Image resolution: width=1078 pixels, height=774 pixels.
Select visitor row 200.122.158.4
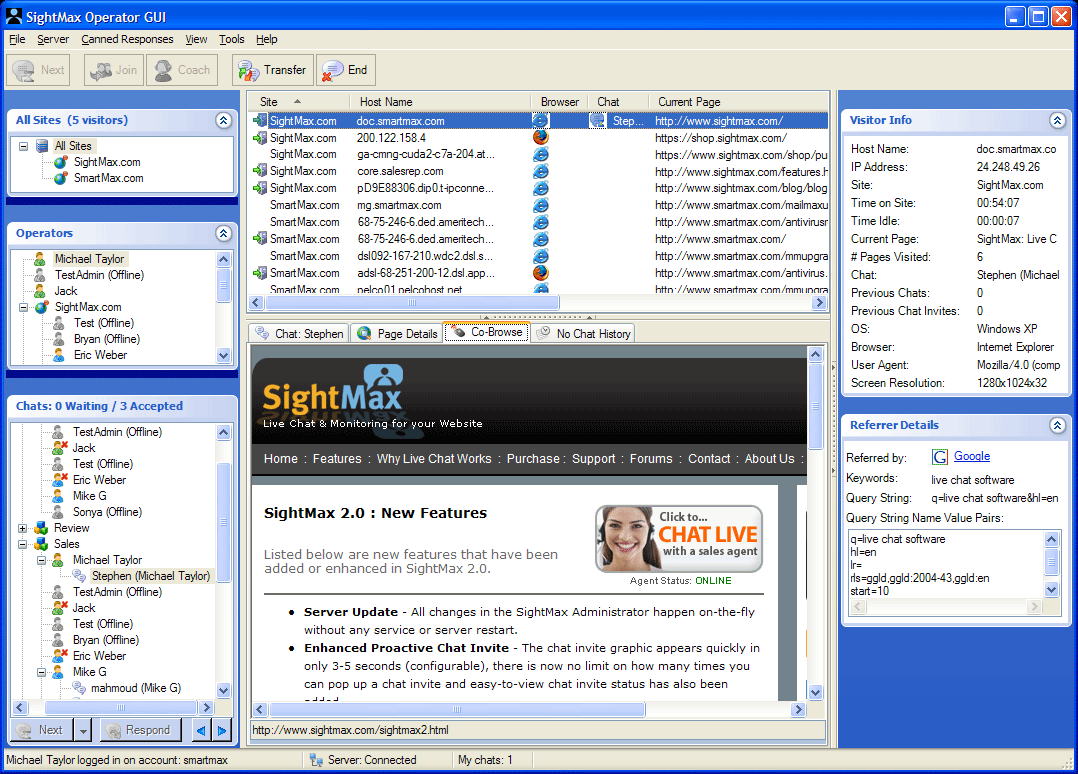click(540, 138)
